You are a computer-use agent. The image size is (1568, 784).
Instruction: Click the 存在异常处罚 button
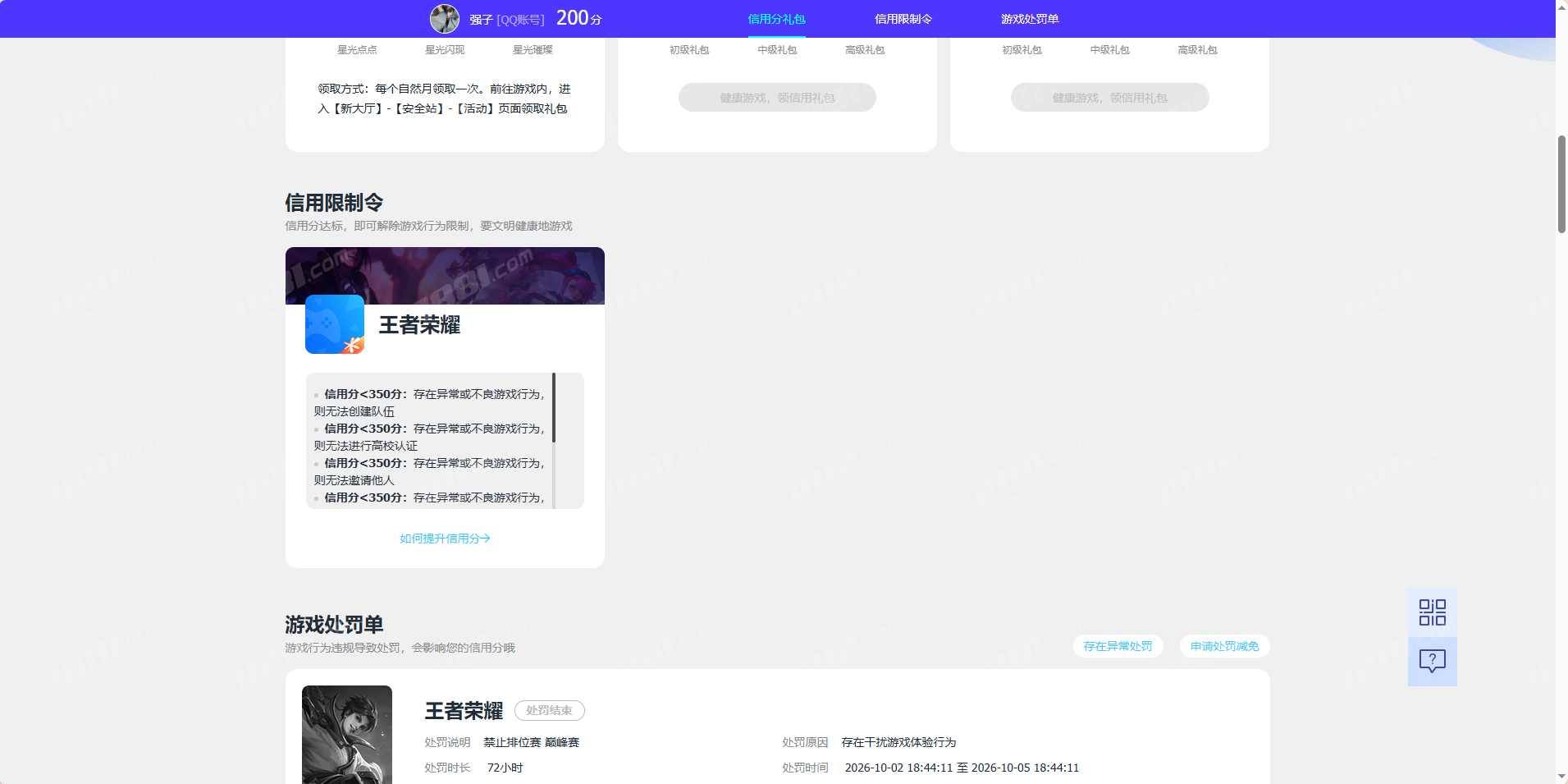click(1118, 646)
